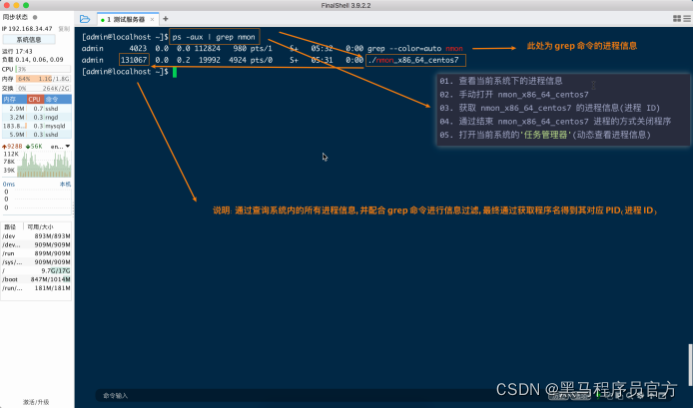The width and height of the screenshot is (694, 408).
Task: Click the 激活/升级 link
Action: coord(36,402)
